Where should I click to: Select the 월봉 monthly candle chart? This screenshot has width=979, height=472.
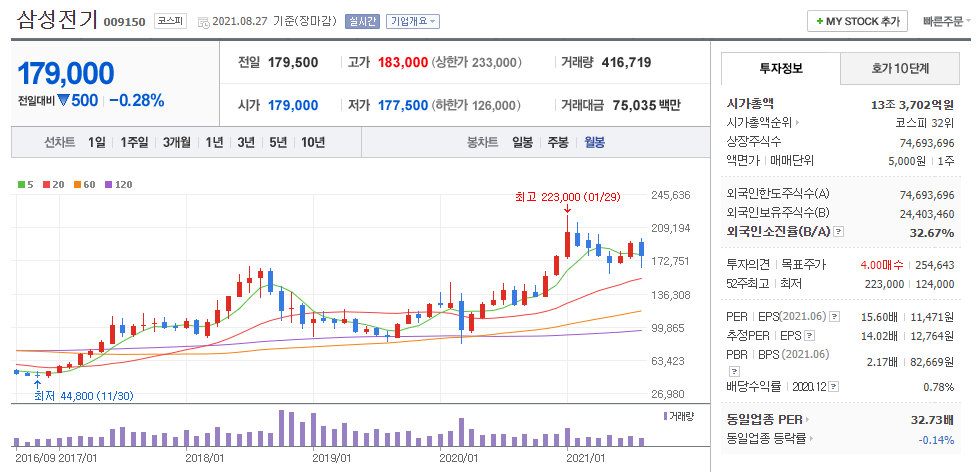[x=594, y=142]
